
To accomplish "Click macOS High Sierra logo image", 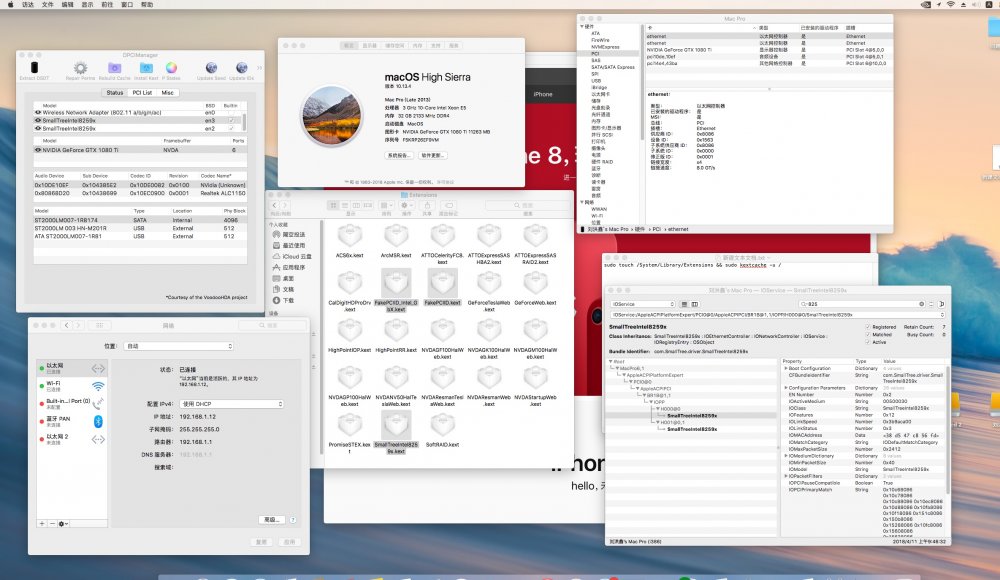I will tap(332, 116).
